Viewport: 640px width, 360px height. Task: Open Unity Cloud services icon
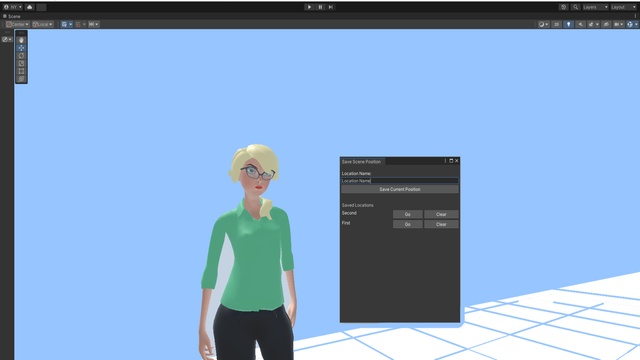pyautogui.click(x=29, y=7)
